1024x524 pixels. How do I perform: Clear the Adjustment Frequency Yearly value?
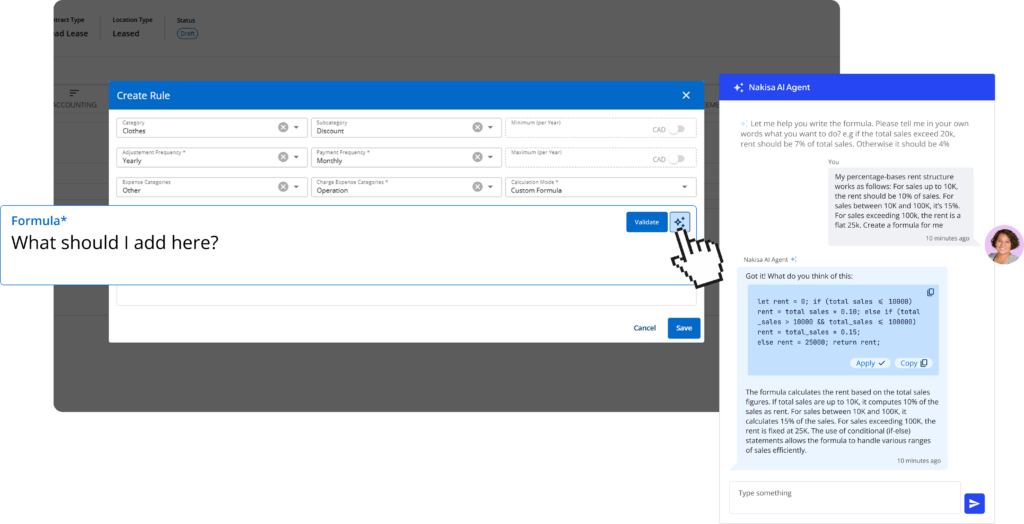point(283,158)
